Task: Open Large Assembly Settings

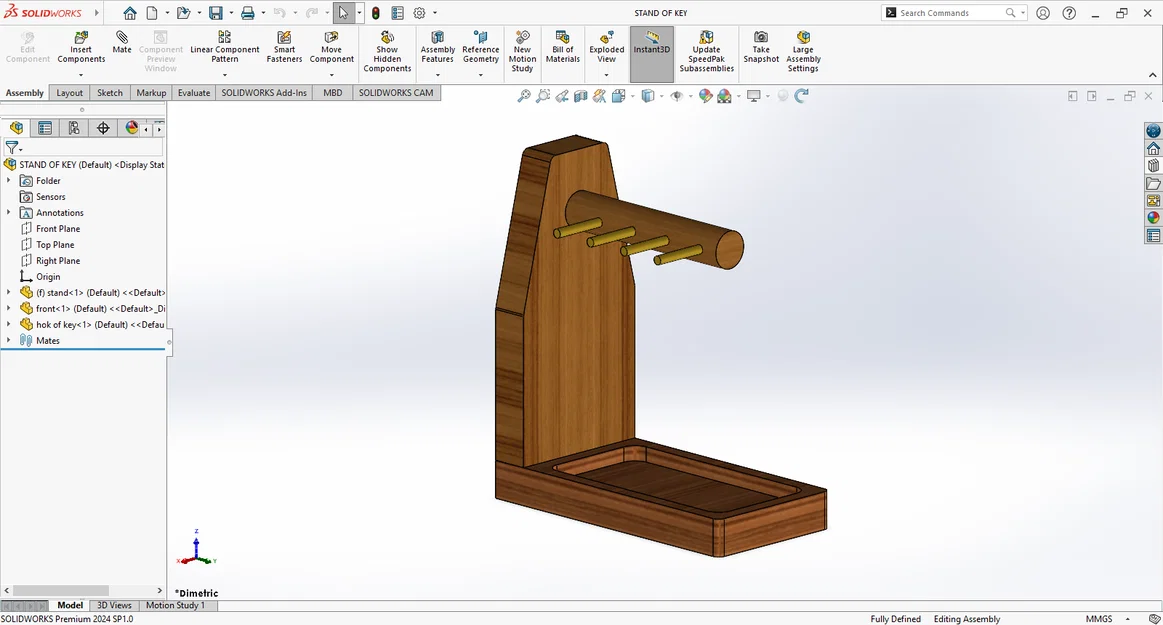Action: click(803, 52)
